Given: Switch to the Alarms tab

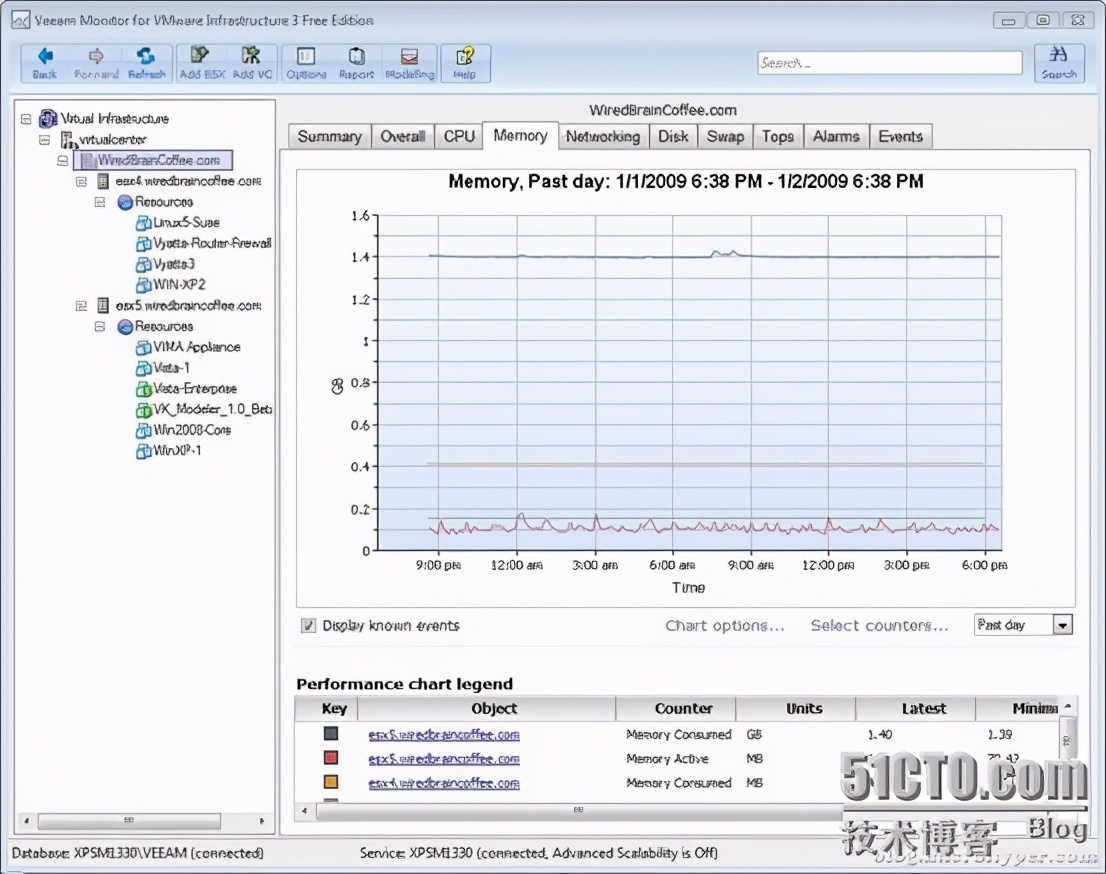Looking at the screenshot, I should (836, 136).
